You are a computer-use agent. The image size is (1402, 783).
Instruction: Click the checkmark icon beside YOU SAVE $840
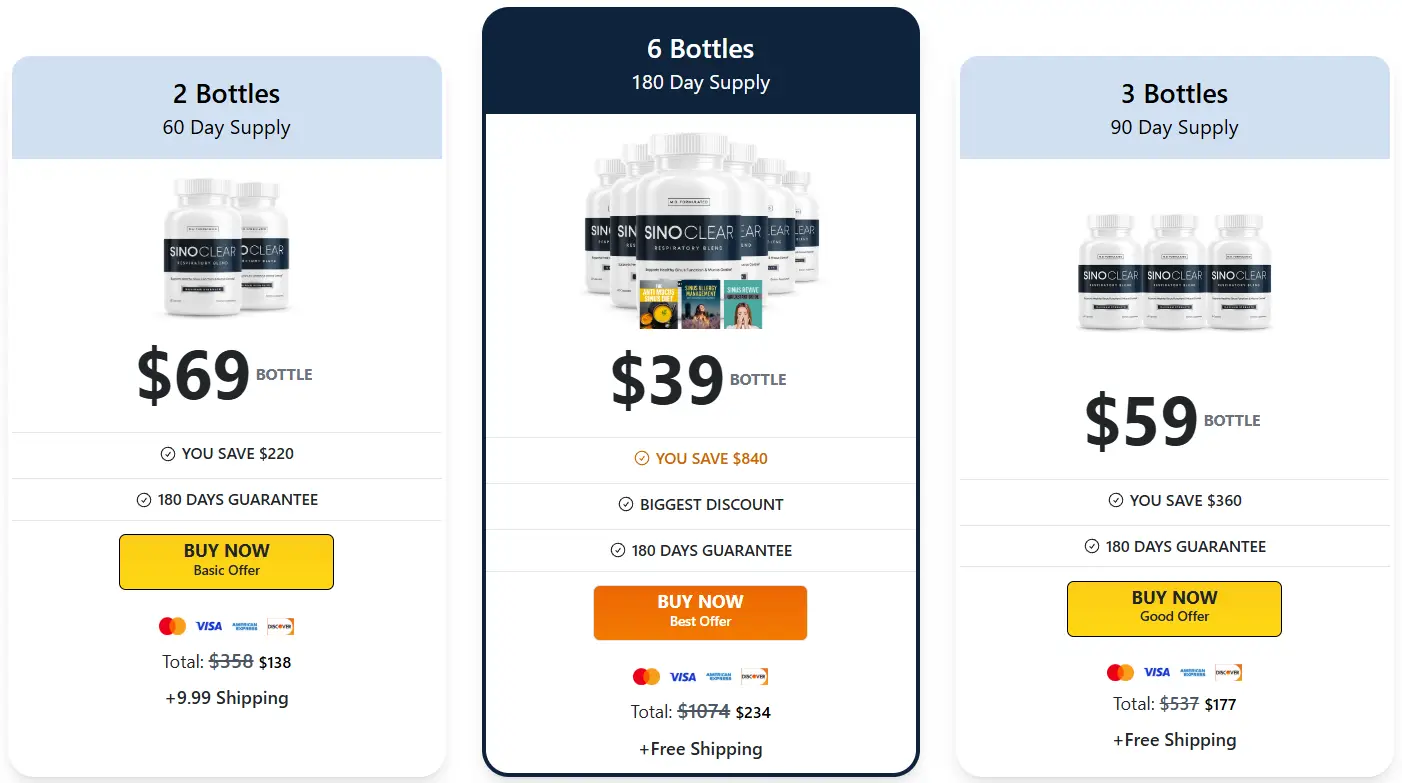coord(640,459)
